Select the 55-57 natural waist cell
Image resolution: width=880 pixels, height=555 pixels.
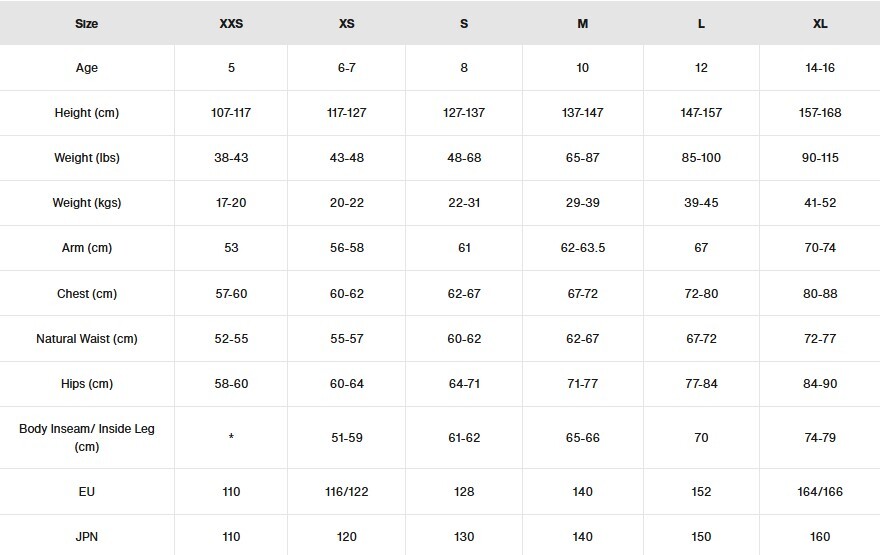point(347,339)
